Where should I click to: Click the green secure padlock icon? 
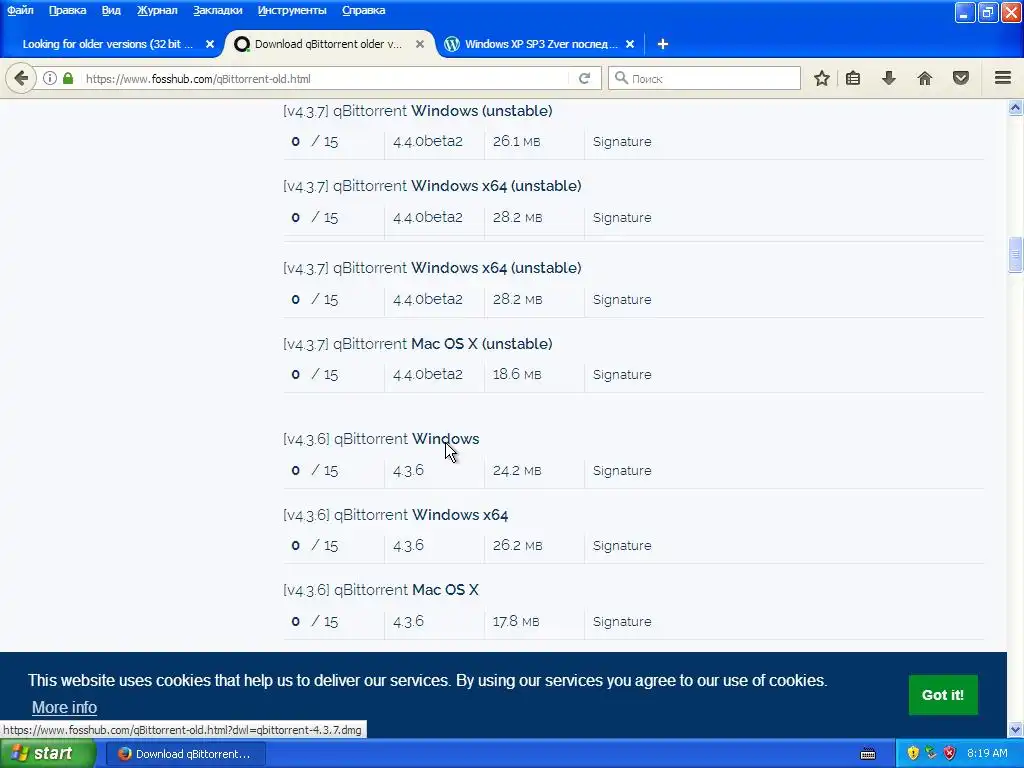[68, 78]
